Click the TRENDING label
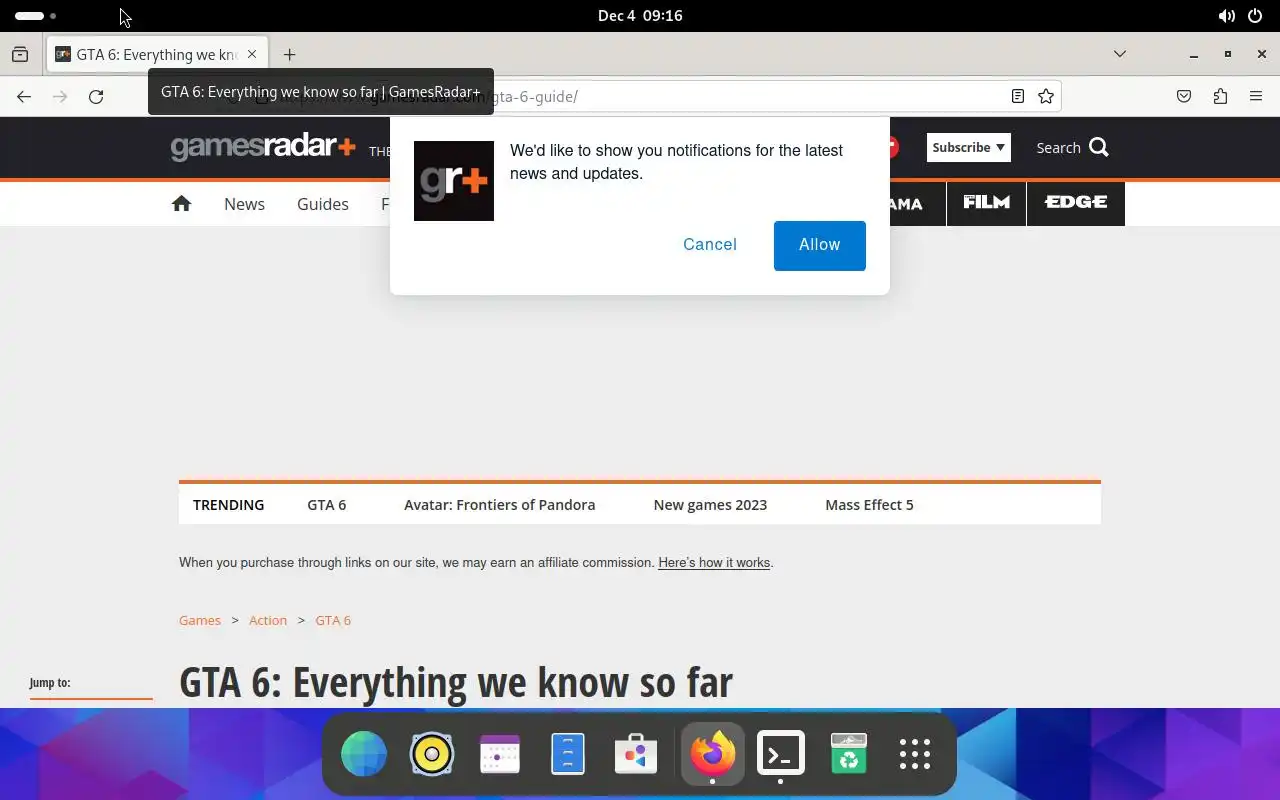 point(229,505)
